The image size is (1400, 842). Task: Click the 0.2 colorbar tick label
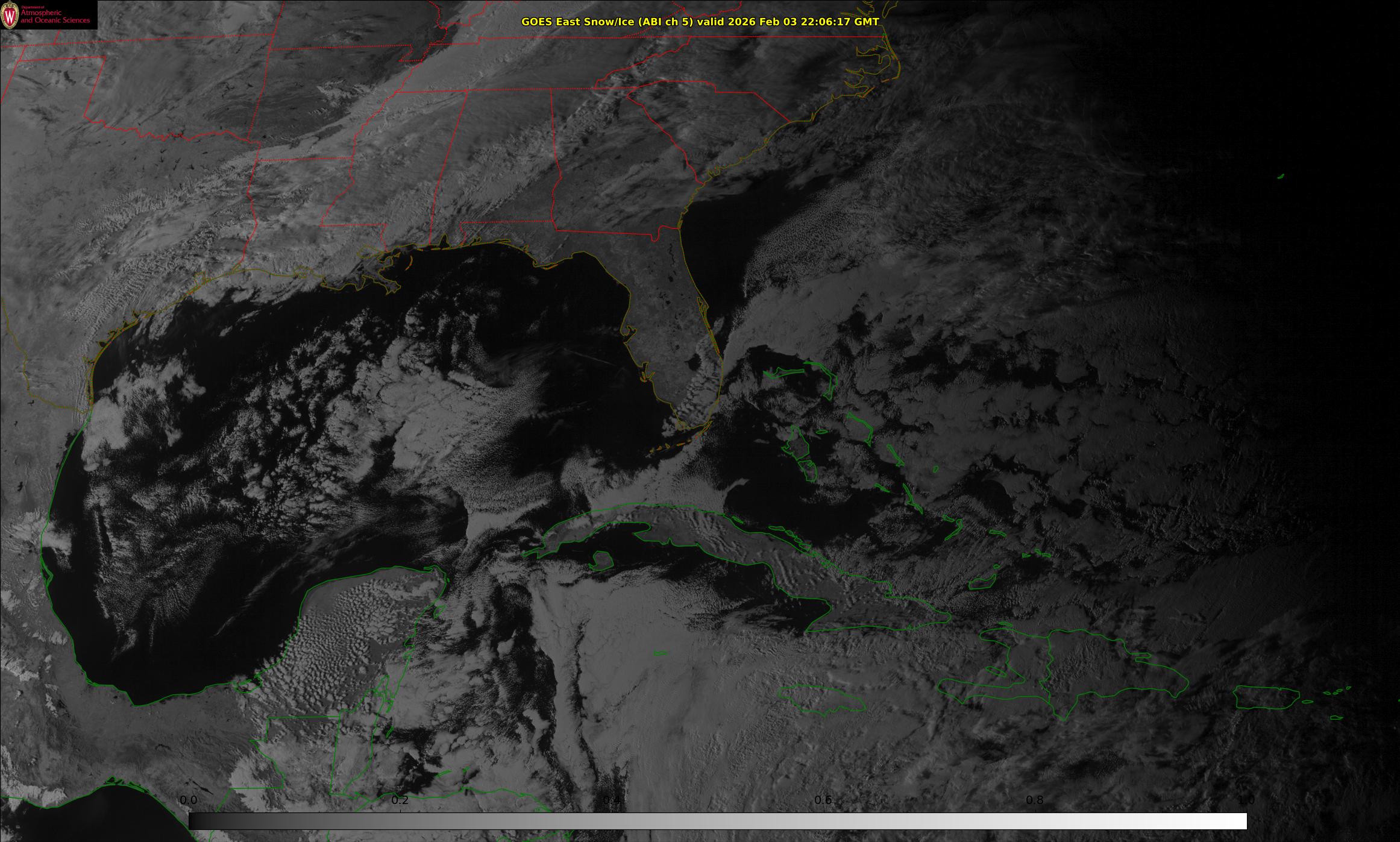[400, 800]
